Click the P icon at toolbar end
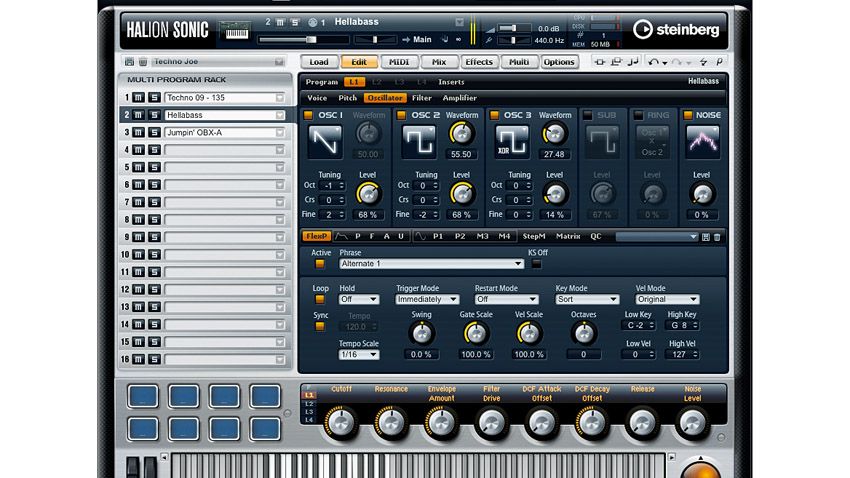The image size is (850, 478). pos(719,62)
